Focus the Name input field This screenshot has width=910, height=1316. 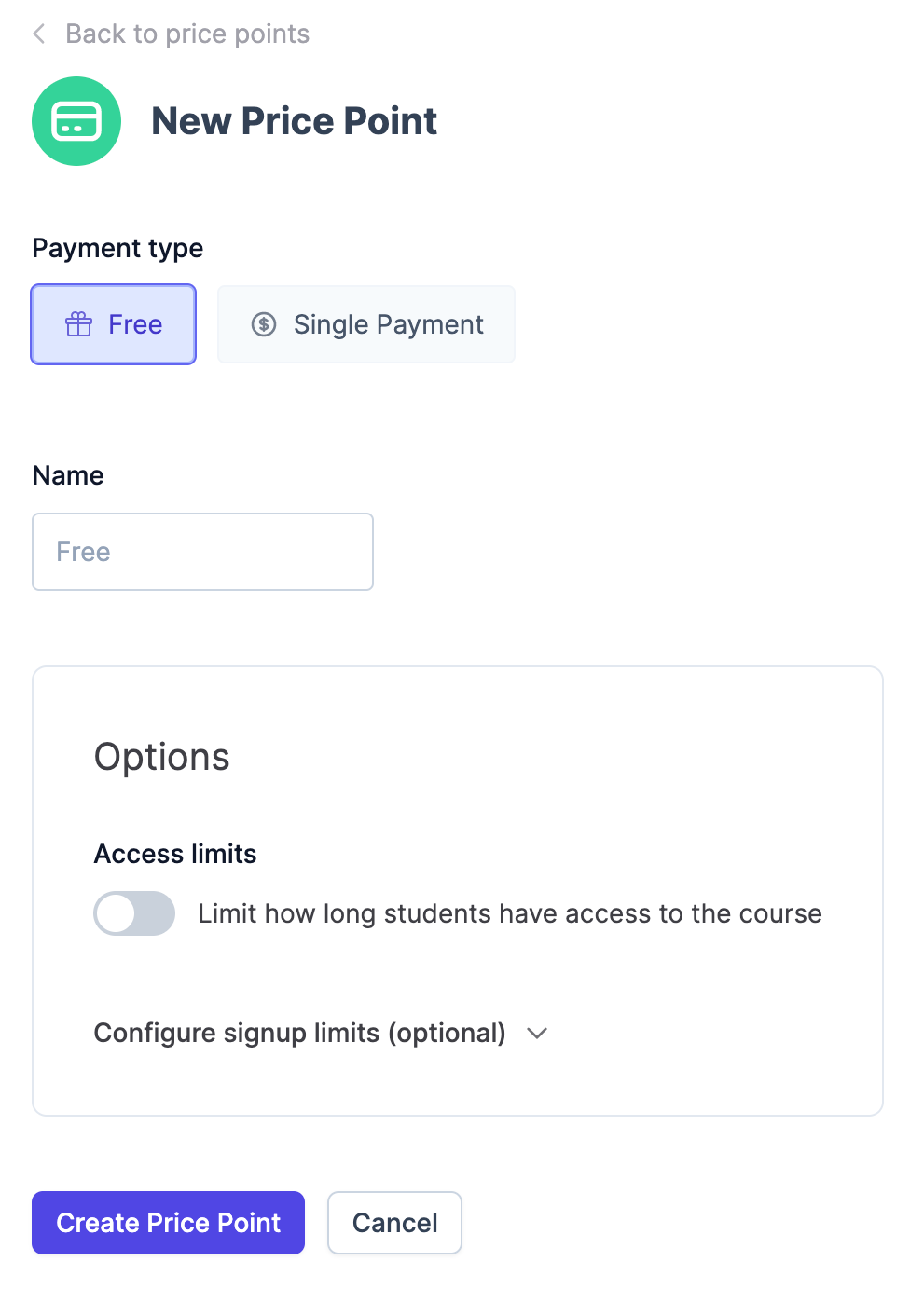pyautogui.click(x=202, y=552)
